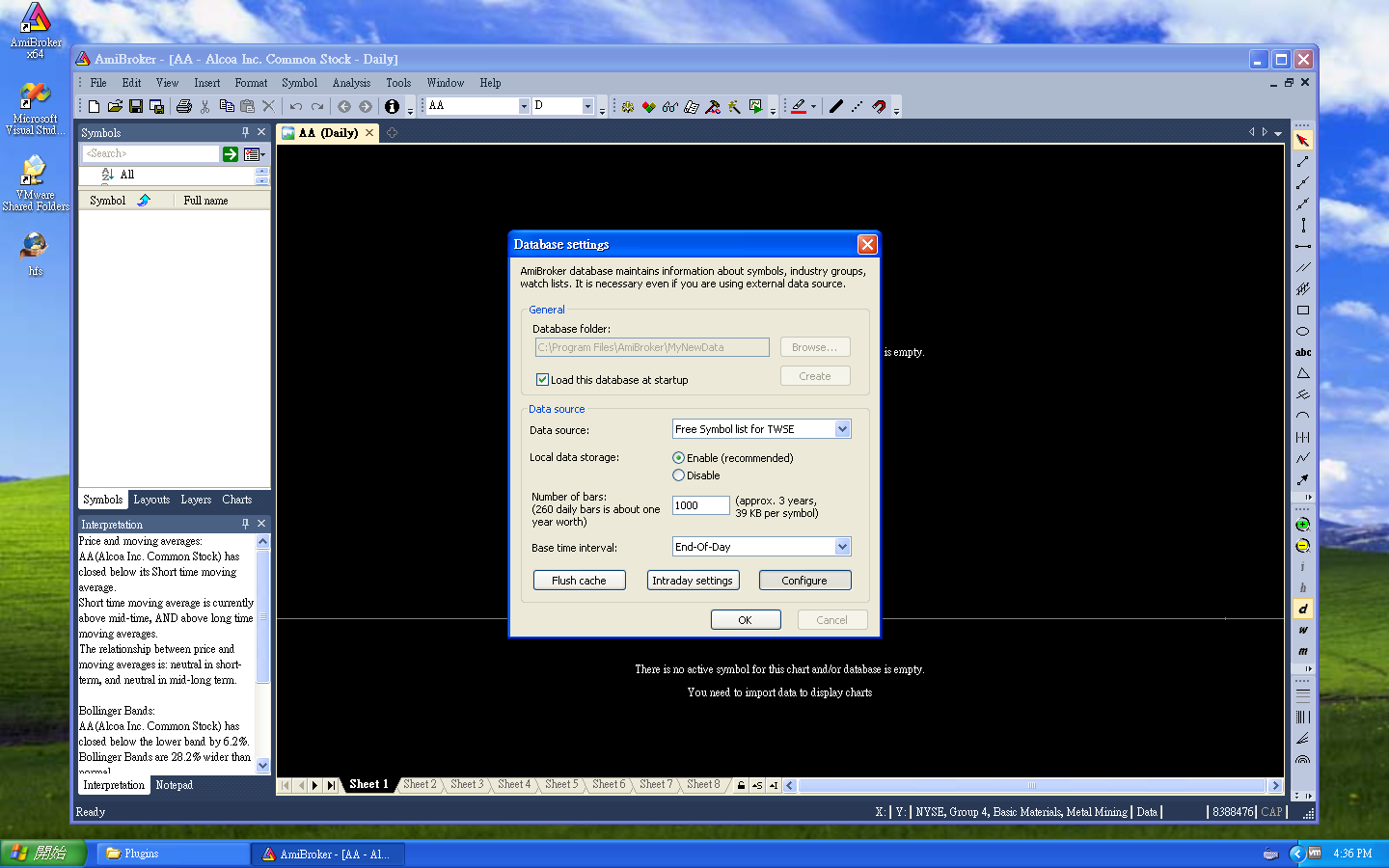This screenshot has width=1389, height=868.
Task: Click the Undo toolbar icon
Action: point(296,106)
